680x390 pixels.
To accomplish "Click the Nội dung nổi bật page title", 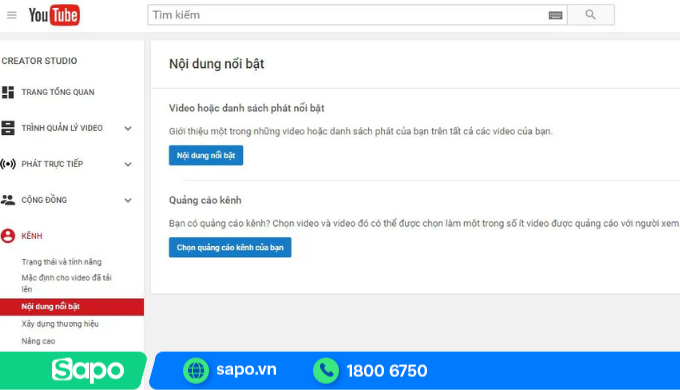I will [x=216, y=64].
